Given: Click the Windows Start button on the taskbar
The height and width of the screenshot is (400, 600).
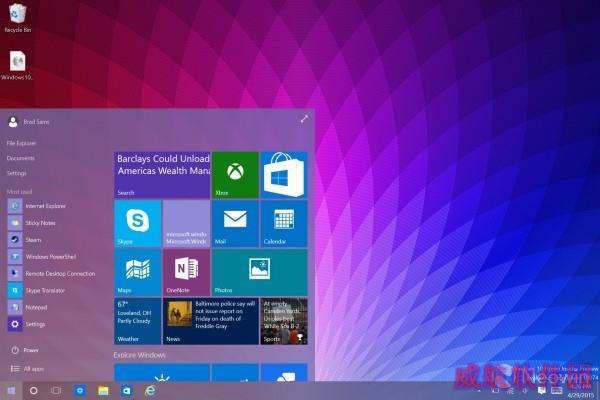Looking at the screenshot, I should [x=11, y=391].
